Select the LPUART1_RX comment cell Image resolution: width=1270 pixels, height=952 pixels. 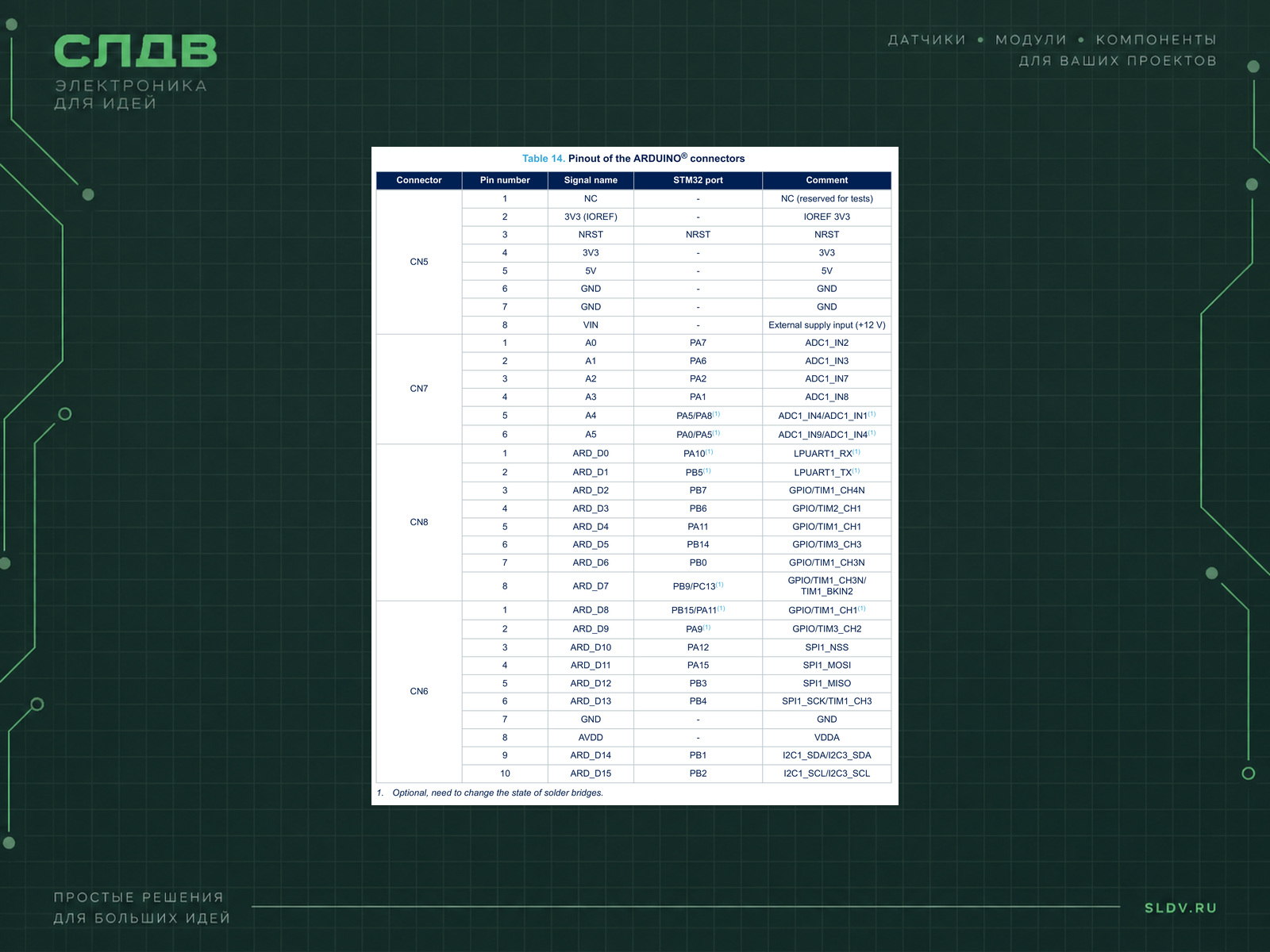click(827, 454)
